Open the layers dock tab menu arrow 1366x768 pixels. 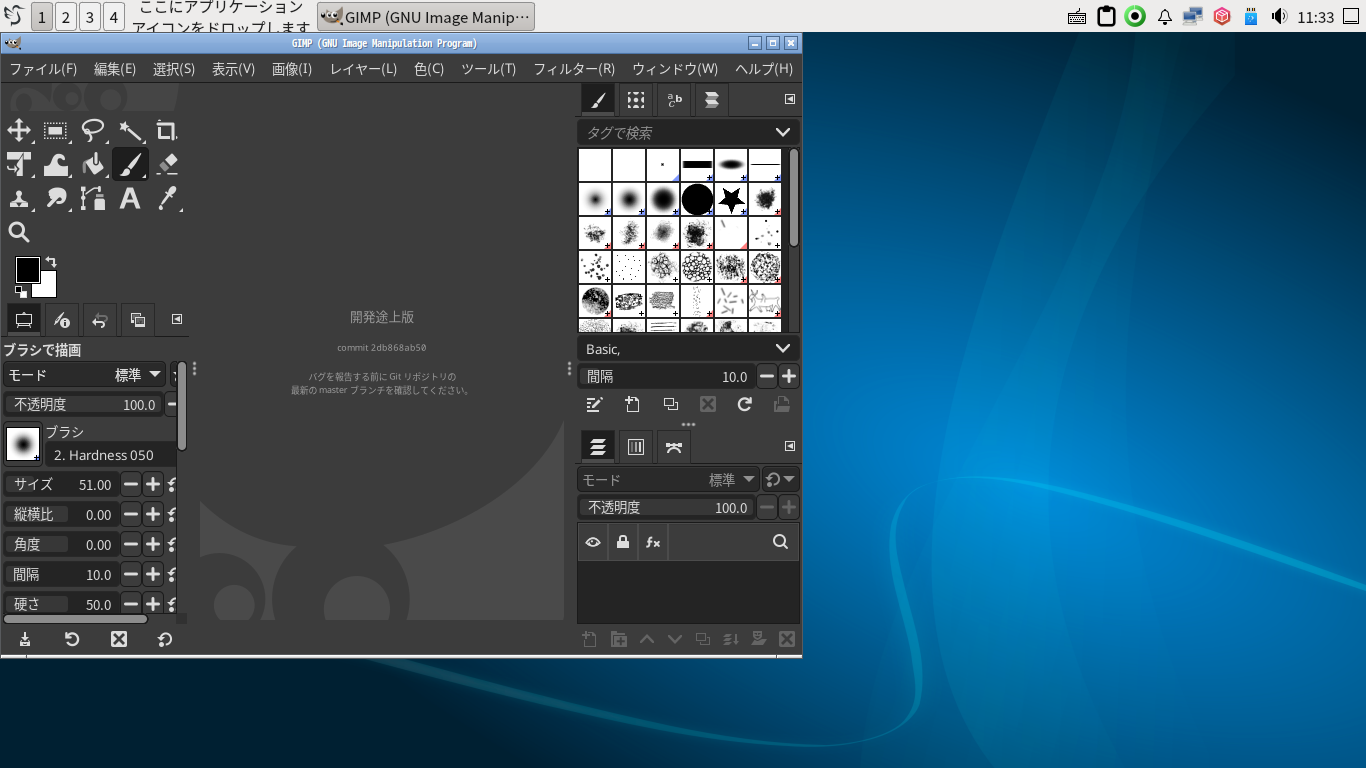(789, 446)
